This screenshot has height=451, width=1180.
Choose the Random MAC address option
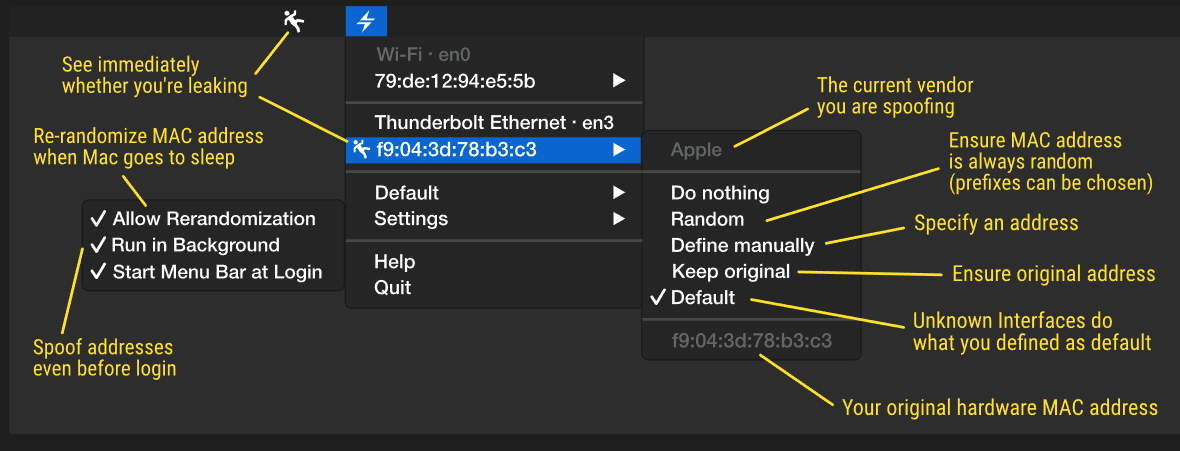[707, 219]
